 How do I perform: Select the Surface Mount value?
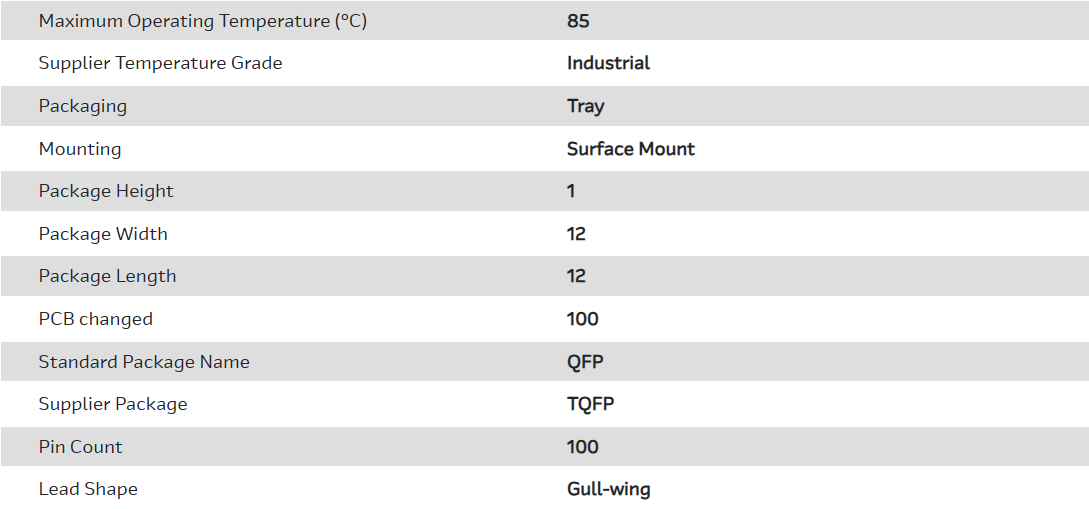pyautogui.click(x=631, y=149)
